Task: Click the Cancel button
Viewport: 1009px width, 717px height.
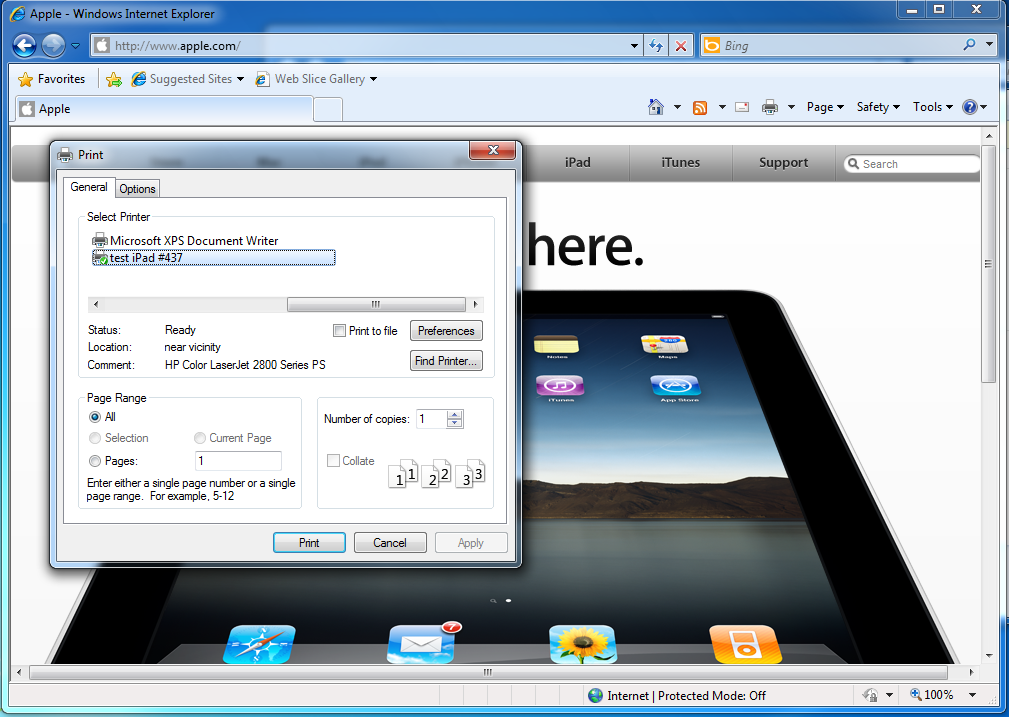Action: pyautogui.click(x=390, y=543)
